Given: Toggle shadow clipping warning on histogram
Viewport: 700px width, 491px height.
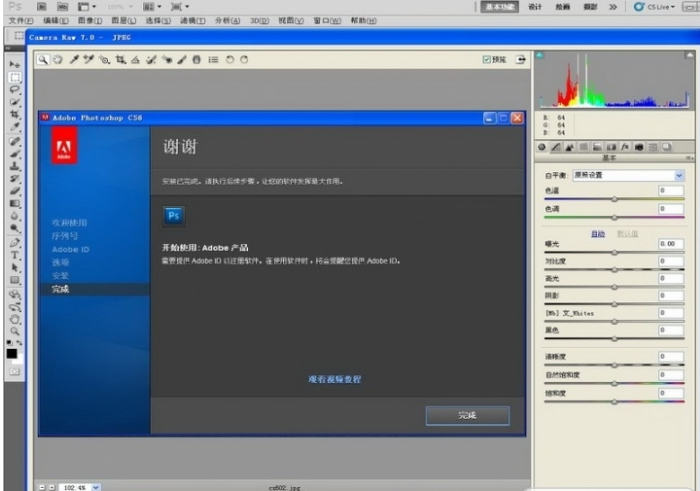Looking at the screenshot, I should pos(540,55).
